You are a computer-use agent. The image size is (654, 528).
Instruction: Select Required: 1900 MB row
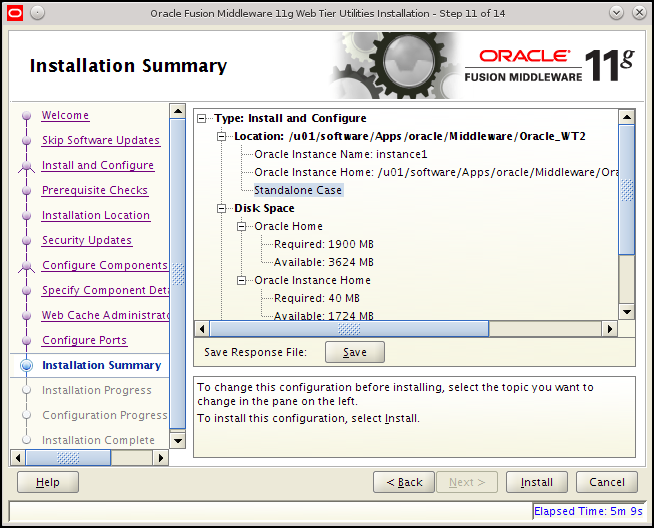[x=324, y=244]
